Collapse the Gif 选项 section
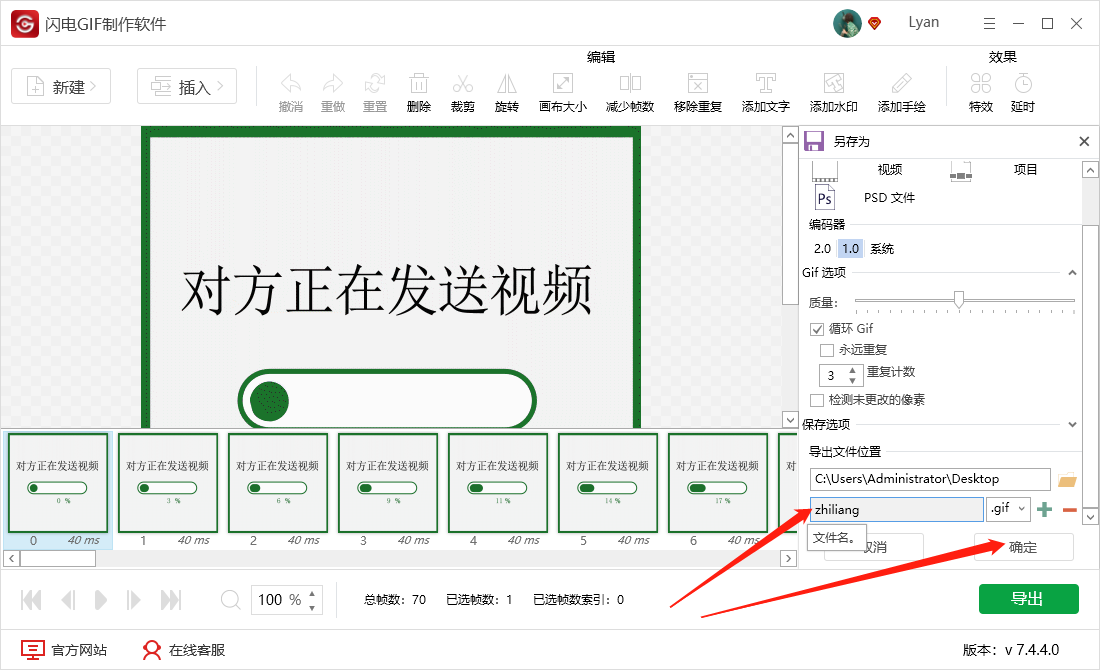Image resolution: width=1100 pixels, height=670 pixels. pyautogui.click(x=1074, y=271)
